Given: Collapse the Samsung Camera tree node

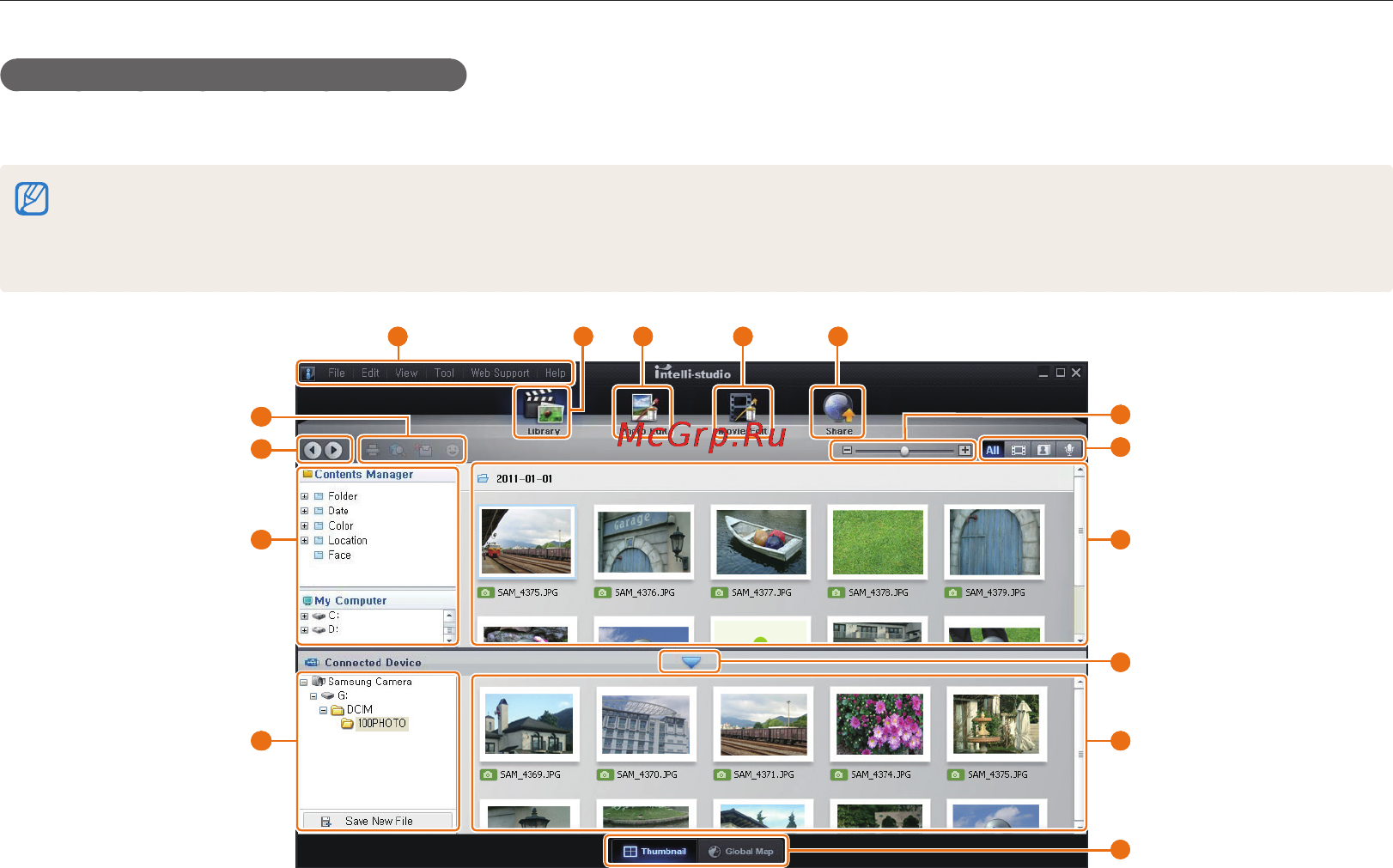Looking at the screenshot, I should [x=303, y=683].
